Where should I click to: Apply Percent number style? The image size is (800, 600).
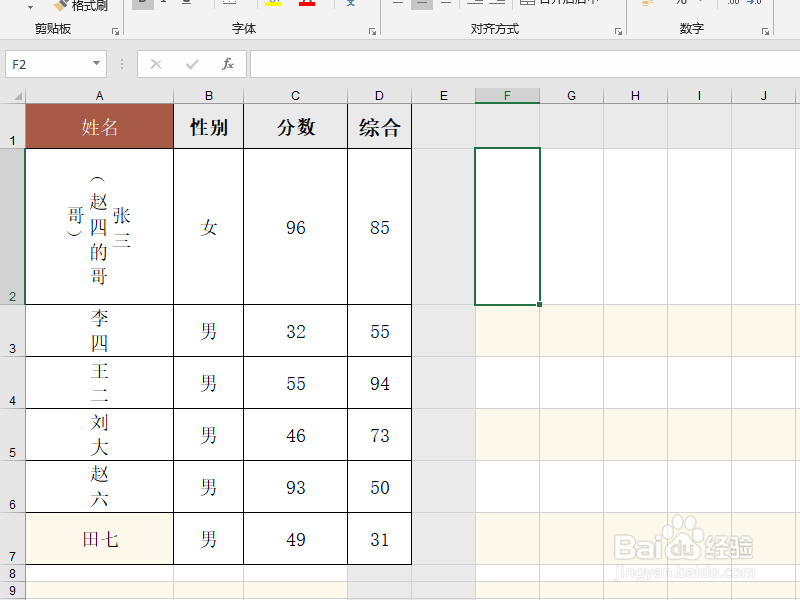pos(680,5)
